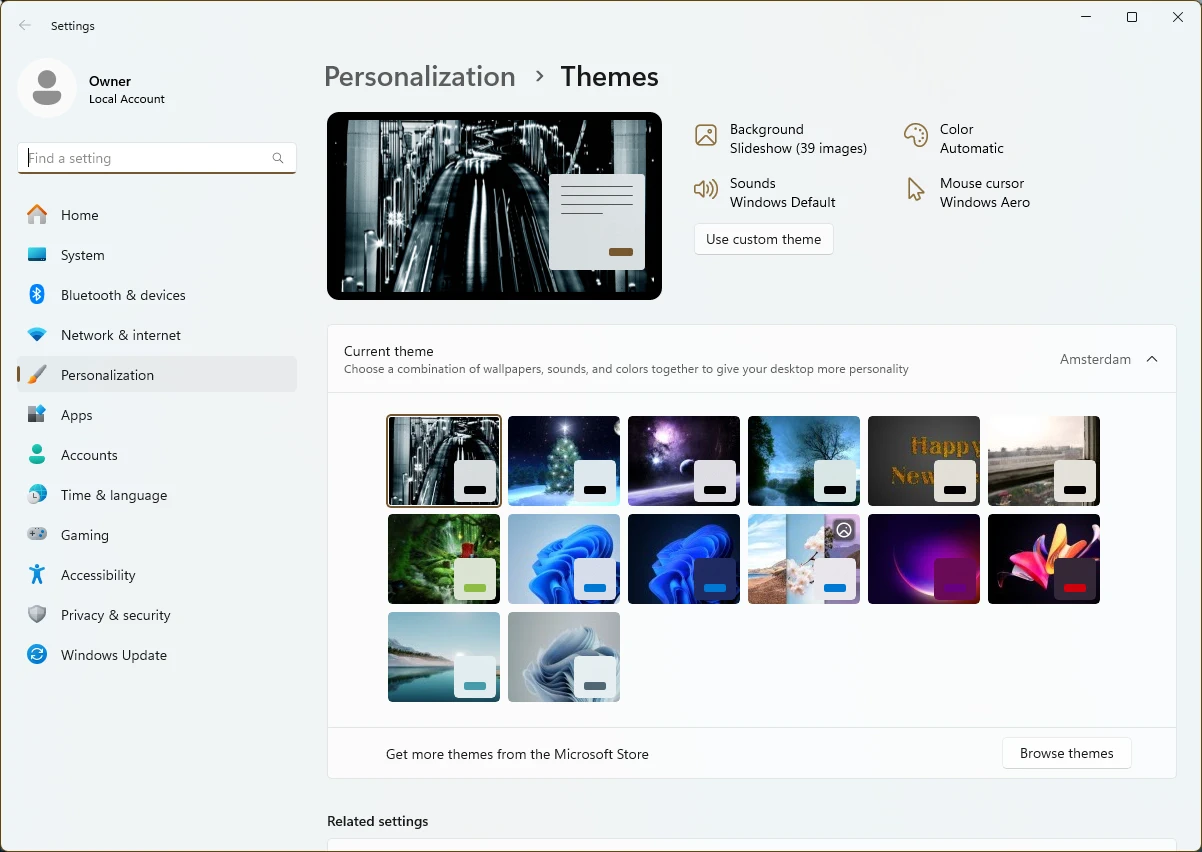This screenshot has width=1202, height=852.
Task: Select Gaming in the sidebar
Action: tap(85, 535)
